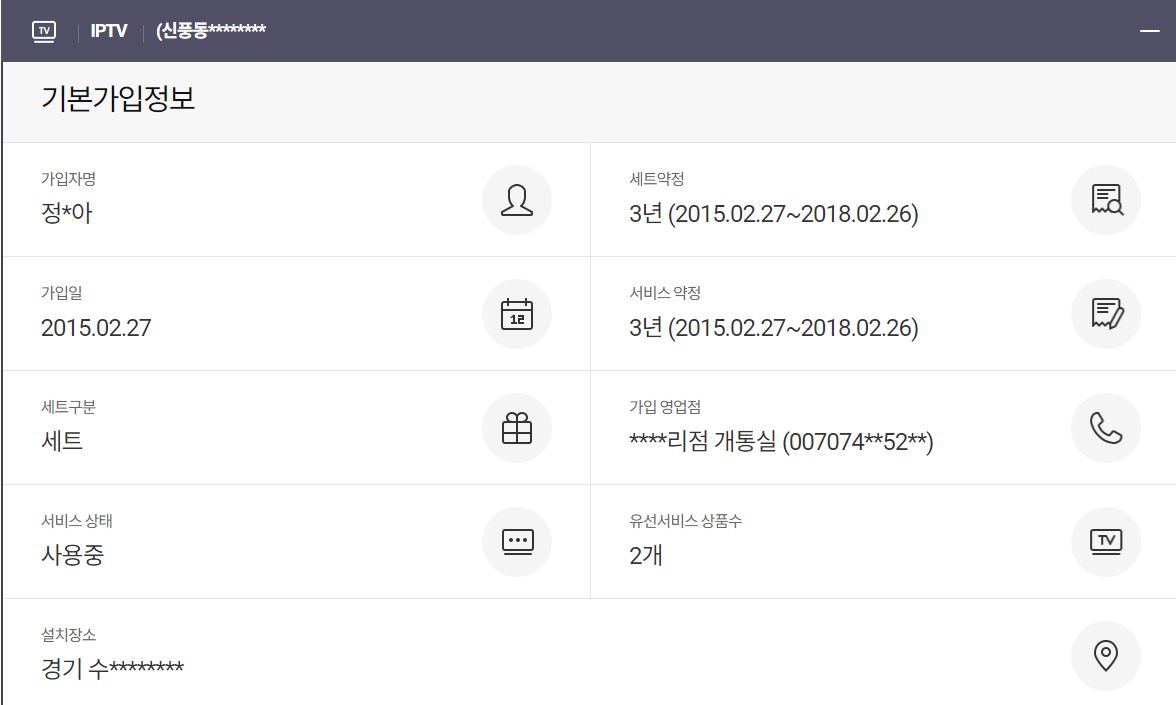Select the 기본가입정보 section heading
This screenshot has width=1176, height=705.
[118, 100]
